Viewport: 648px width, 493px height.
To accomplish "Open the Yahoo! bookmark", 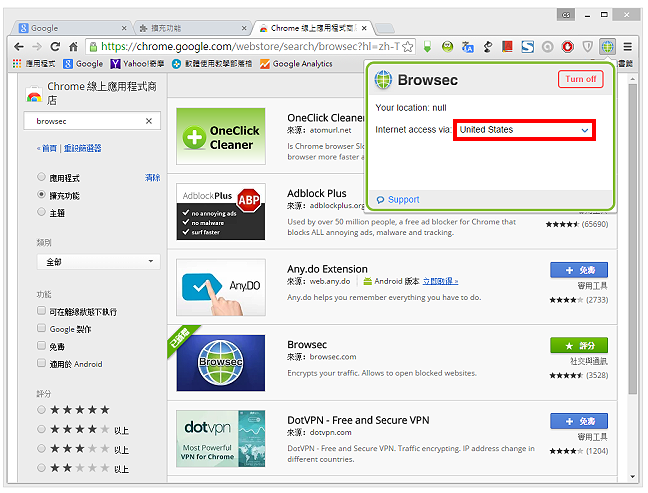I will click(137, 64).
